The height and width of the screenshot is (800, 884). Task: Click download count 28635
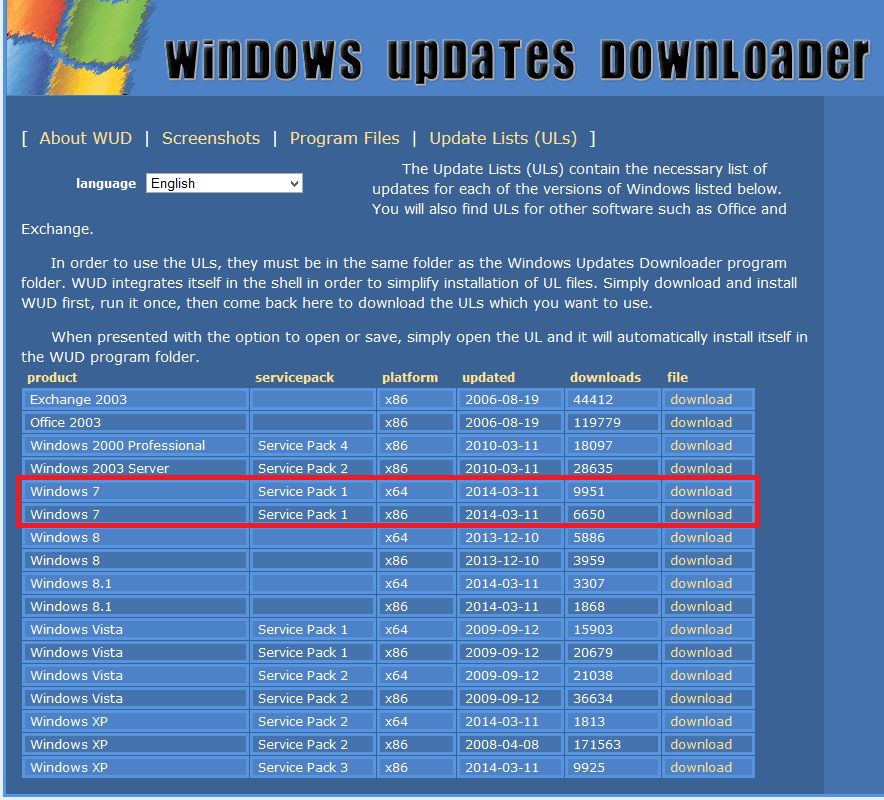(593, 468)
